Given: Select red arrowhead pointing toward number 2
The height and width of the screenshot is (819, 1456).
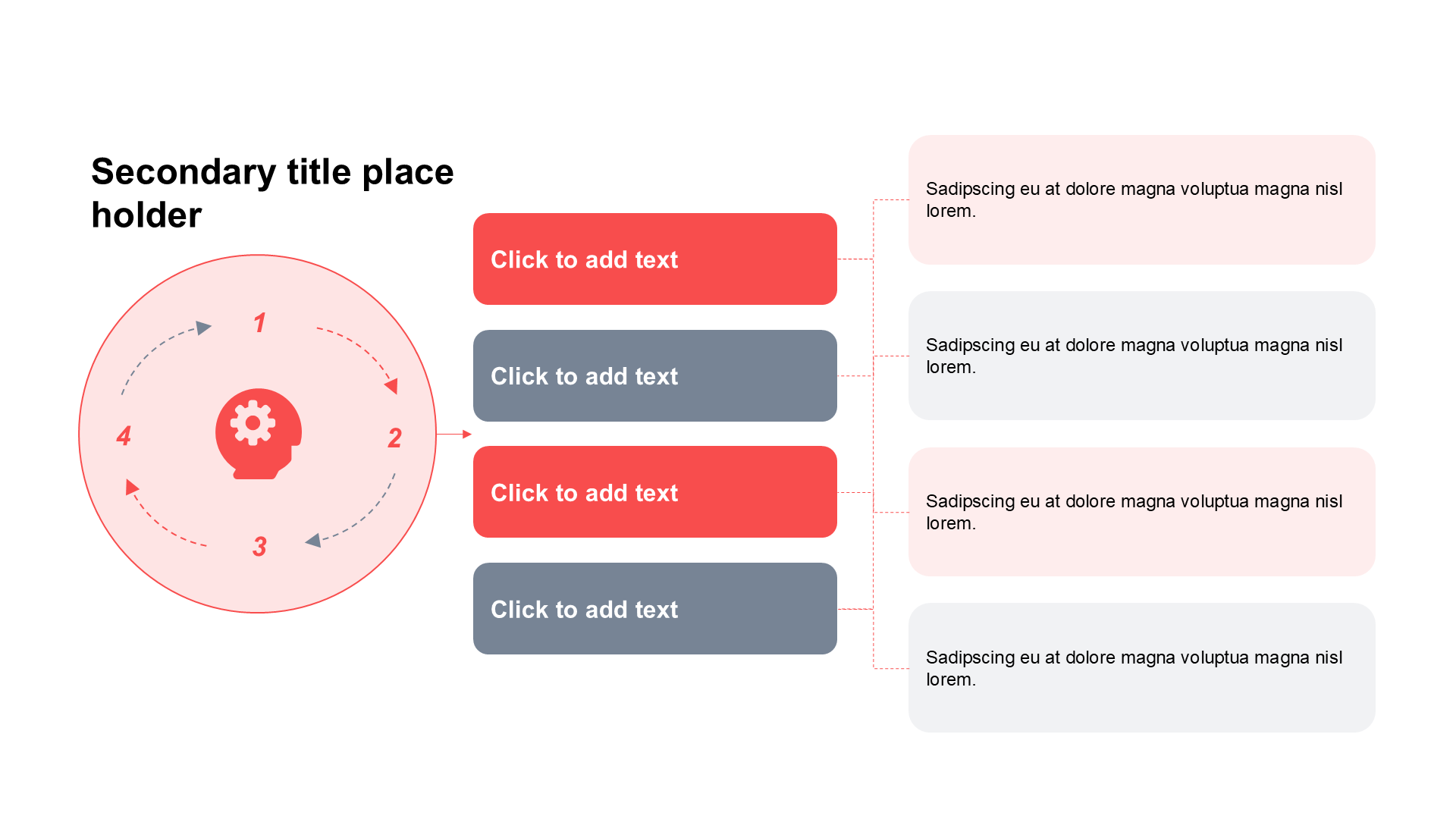Looking at the screenshot, I should (x=391, y=386).
